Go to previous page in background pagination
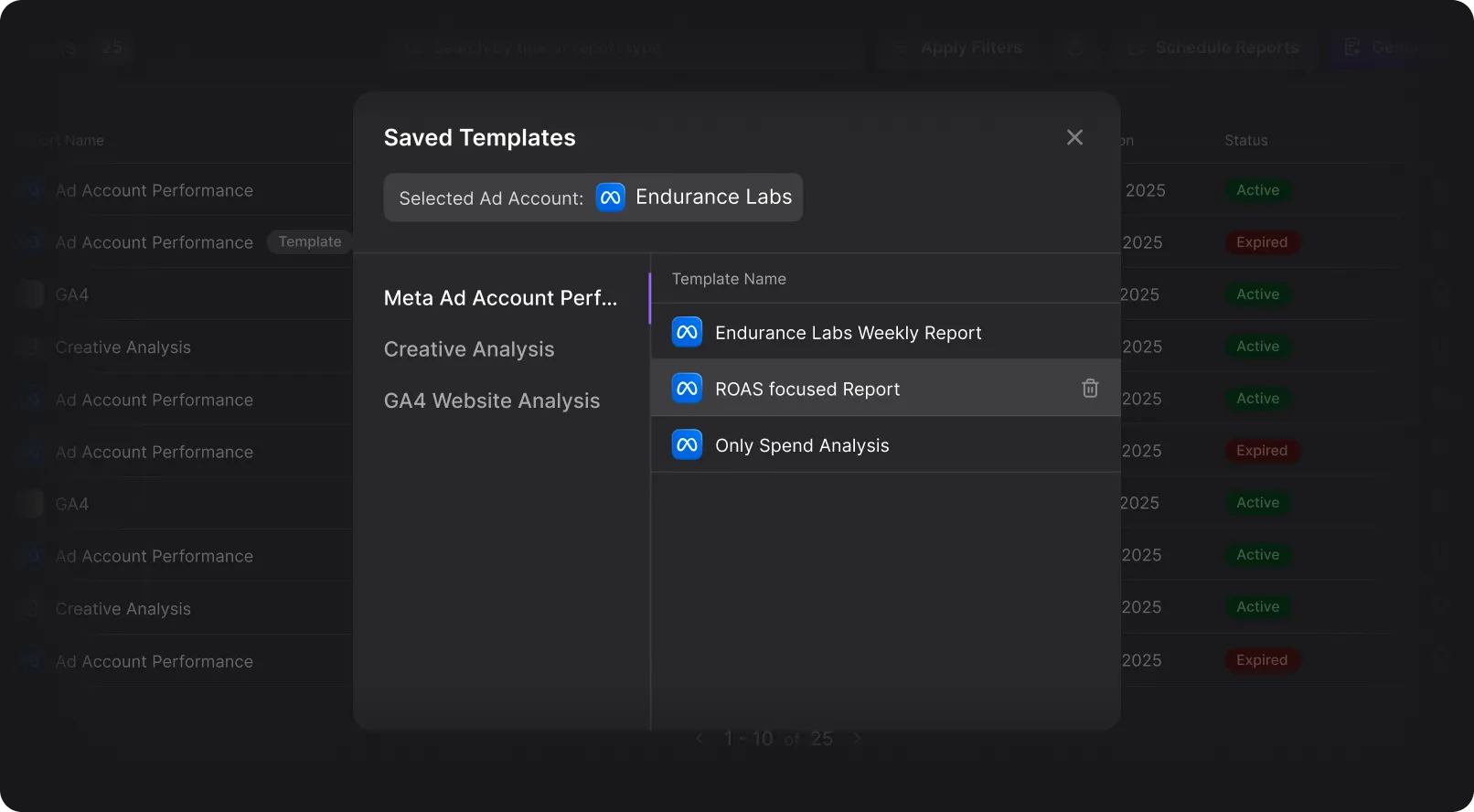 point(700,739)
